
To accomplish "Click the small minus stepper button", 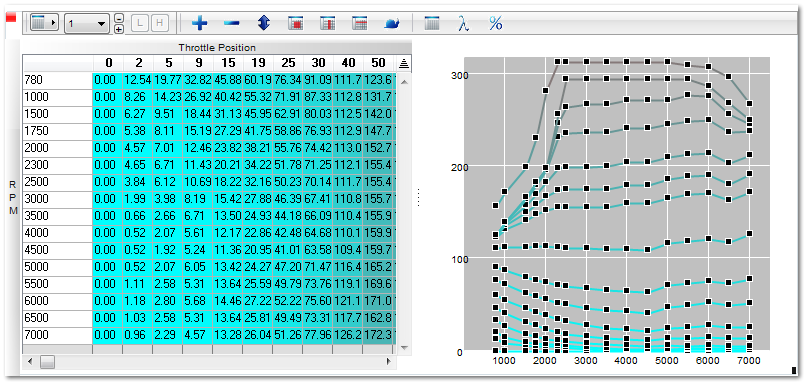I will [118, 19].
